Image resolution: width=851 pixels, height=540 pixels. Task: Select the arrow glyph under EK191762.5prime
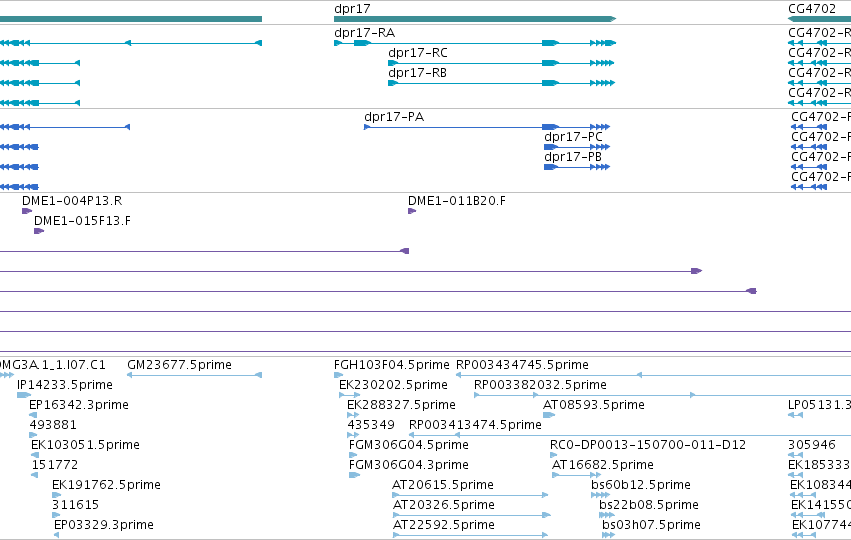pos(56,495)
